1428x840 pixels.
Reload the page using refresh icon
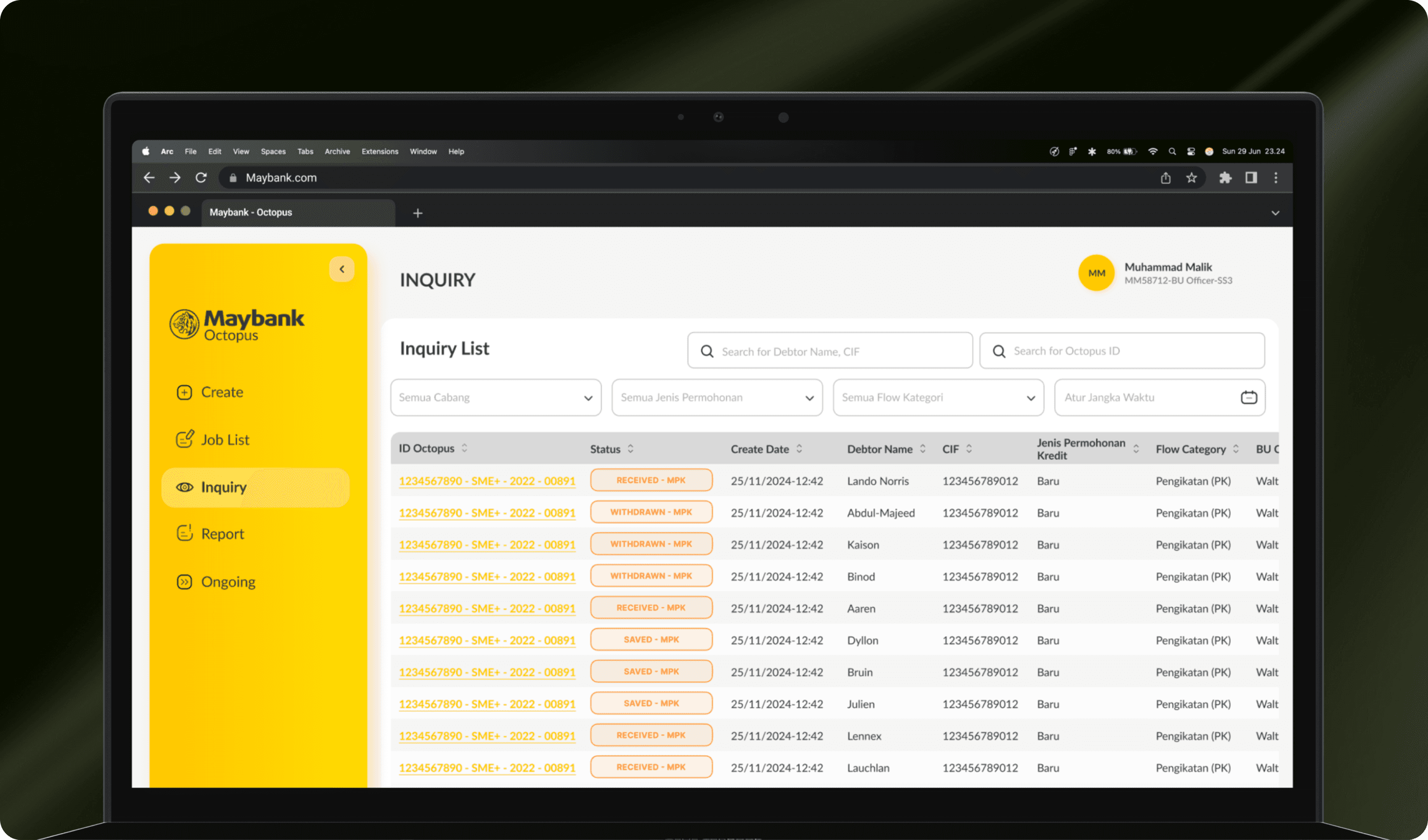click(201, 178)
